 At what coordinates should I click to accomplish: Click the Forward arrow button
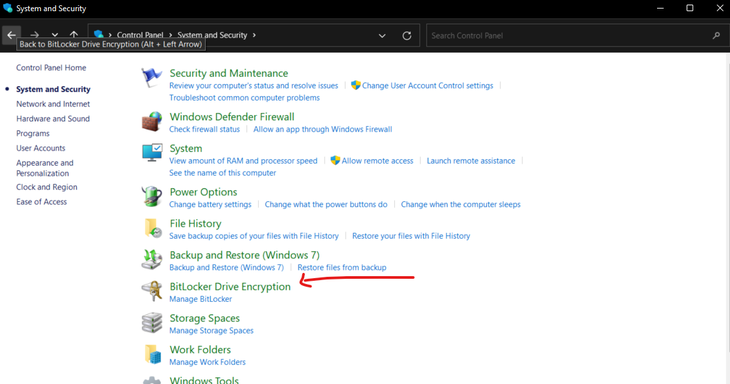tap(34, 35)
